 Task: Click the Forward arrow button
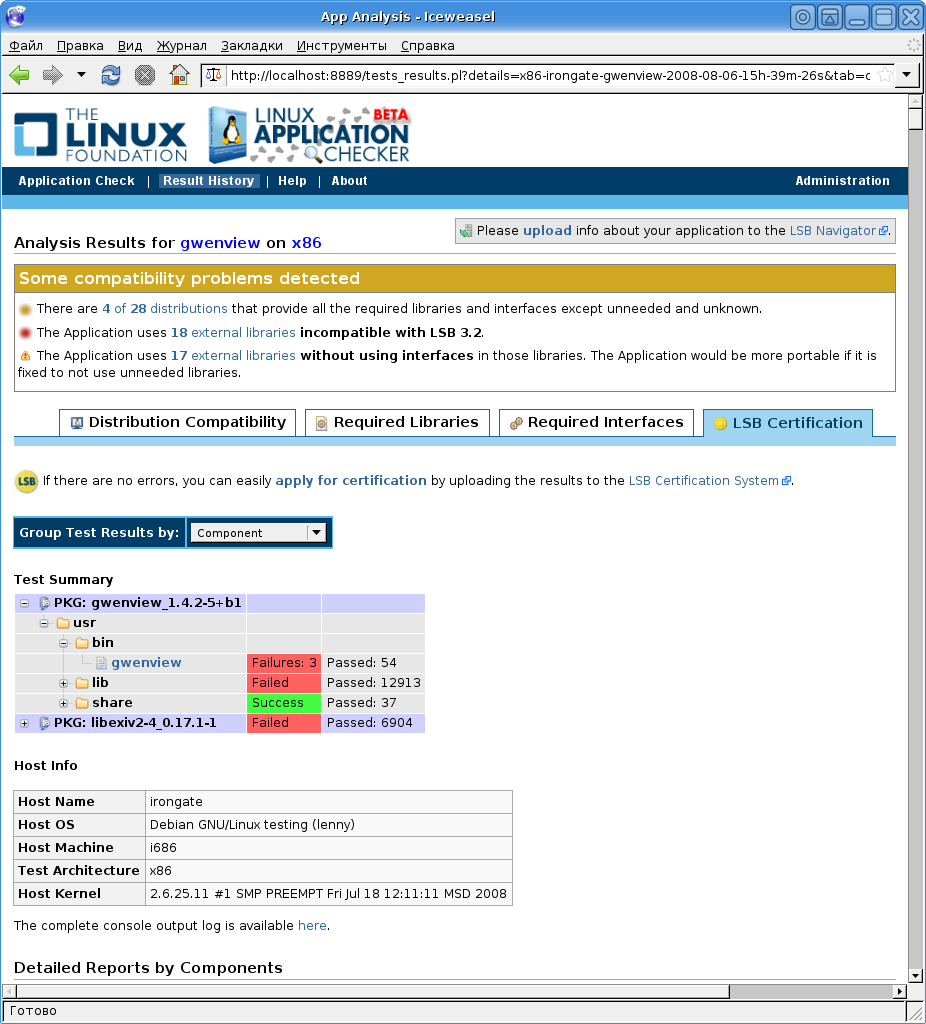[x=52, y=75]
